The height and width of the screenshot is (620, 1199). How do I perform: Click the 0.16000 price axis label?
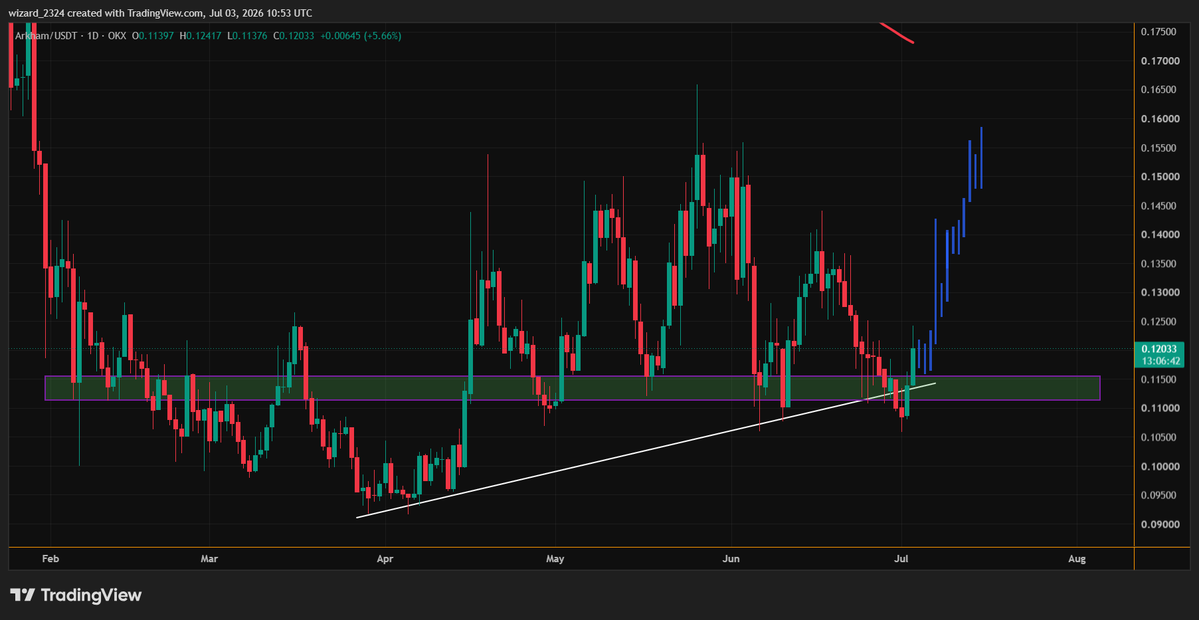point(1158,119)
